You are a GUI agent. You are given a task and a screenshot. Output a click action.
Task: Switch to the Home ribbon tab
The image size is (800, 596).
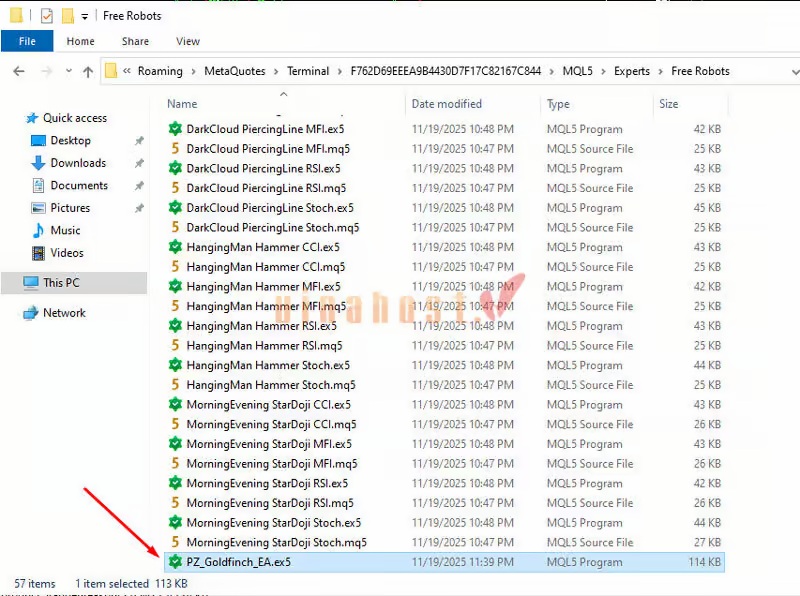pyautogui.click(x=80, y=41)
